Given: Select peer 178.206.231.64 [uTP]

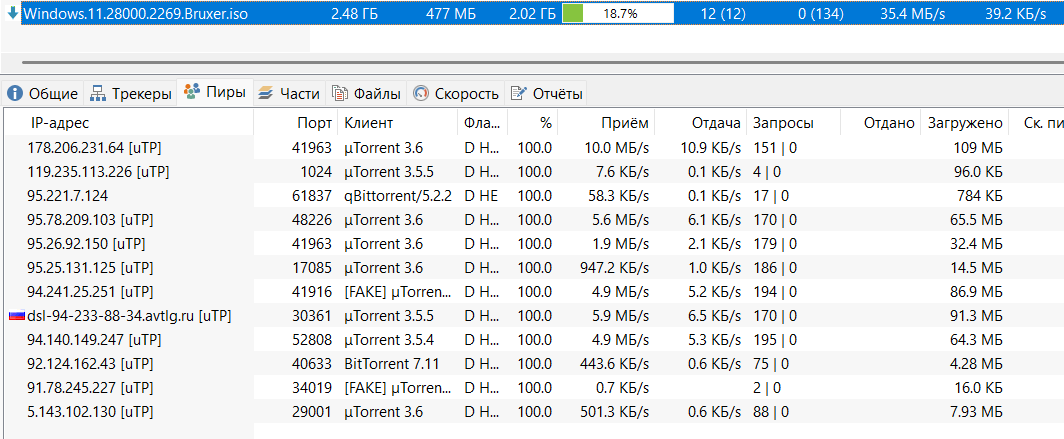Looking at the screenshot, I should 94,148.
